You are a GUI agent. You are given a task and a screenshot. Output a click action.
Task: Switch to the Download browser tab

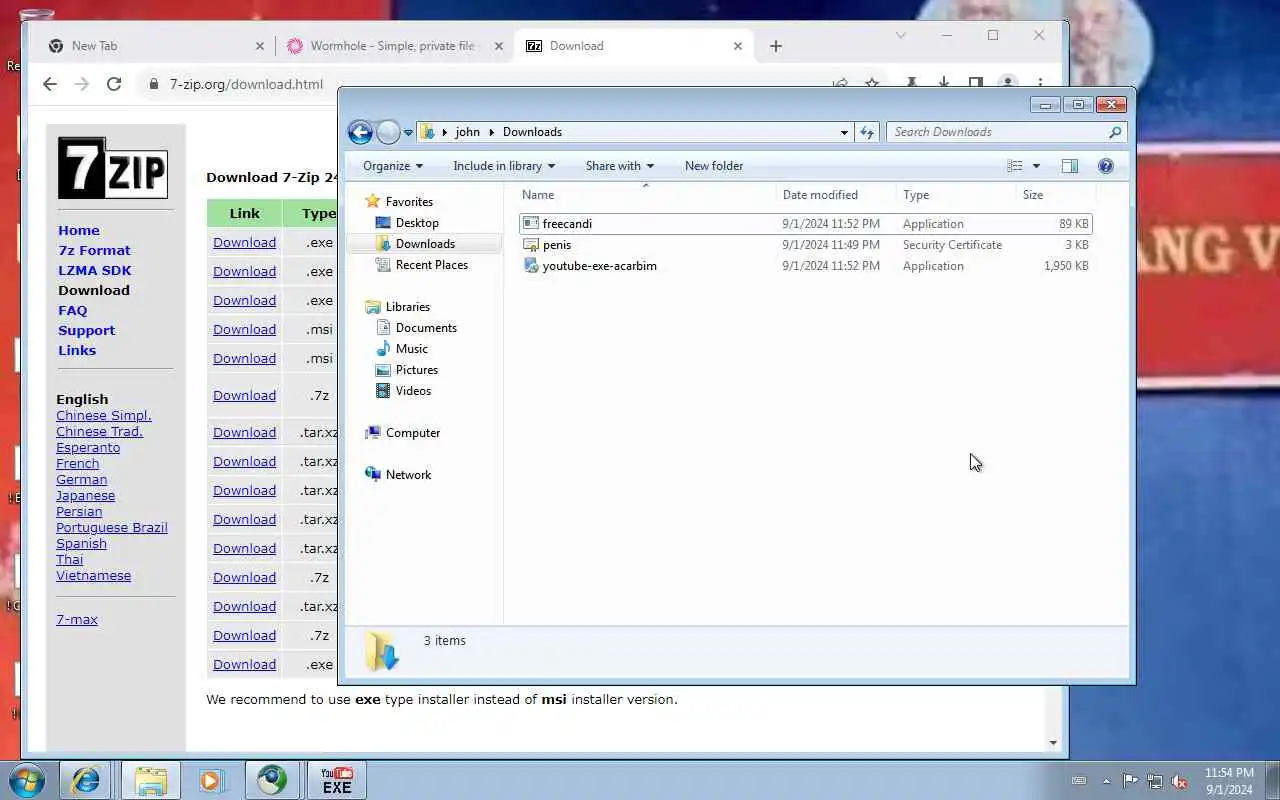pyautogui.click(x=633, y=46)
